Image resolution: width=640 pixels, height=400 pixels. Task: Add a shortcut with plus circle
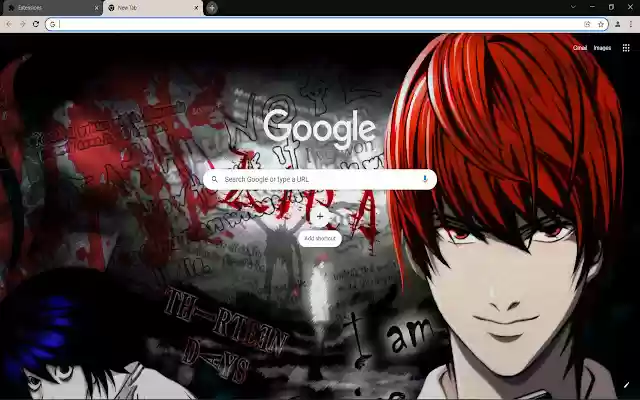pos(320,217)
